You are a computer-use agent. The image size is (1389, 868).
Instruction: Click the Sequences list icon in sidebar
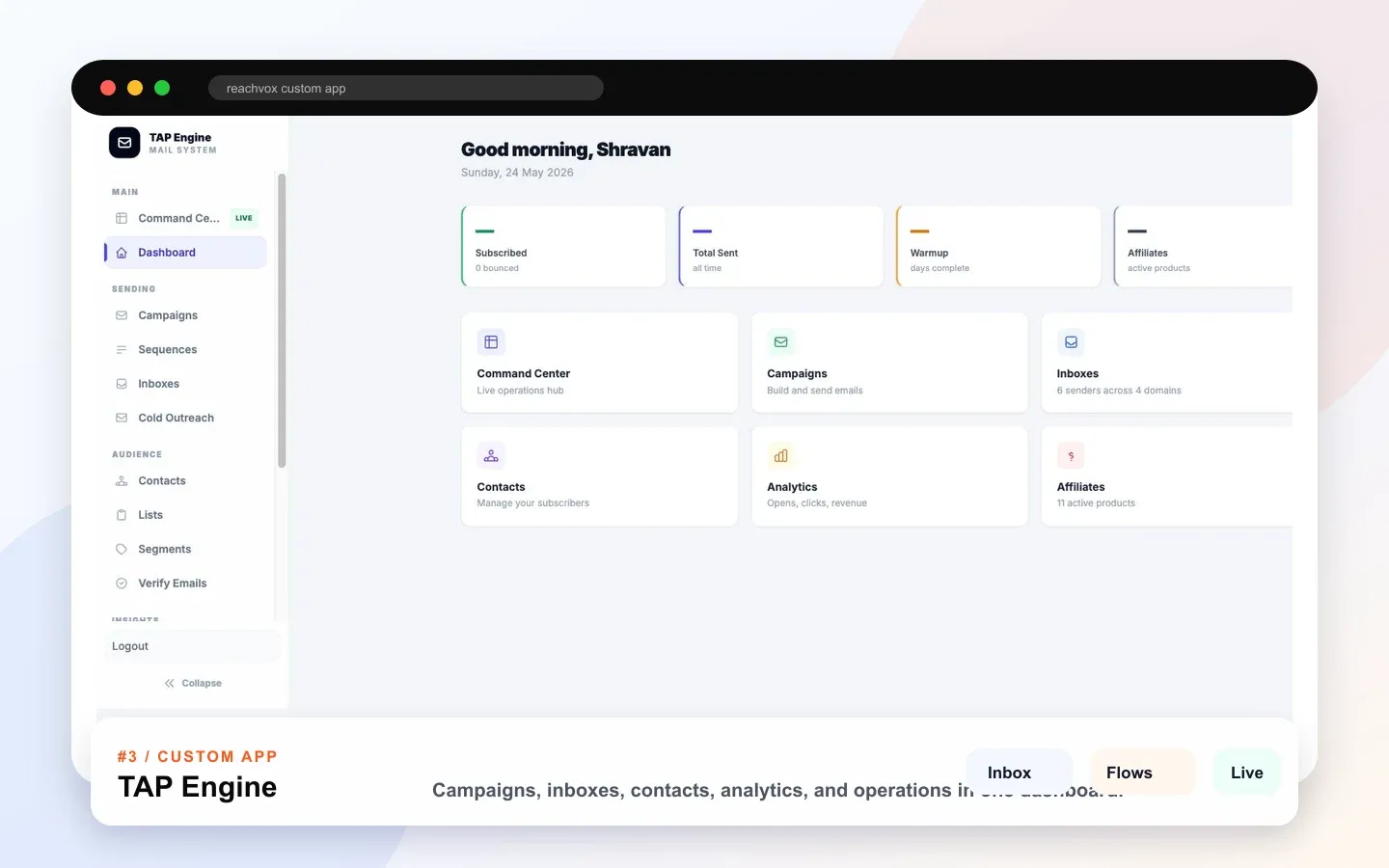(122, 350)
